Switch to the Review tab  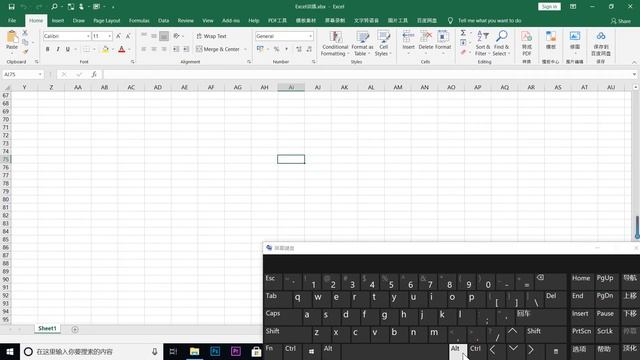pyautogui.click(x=185, y=20)
